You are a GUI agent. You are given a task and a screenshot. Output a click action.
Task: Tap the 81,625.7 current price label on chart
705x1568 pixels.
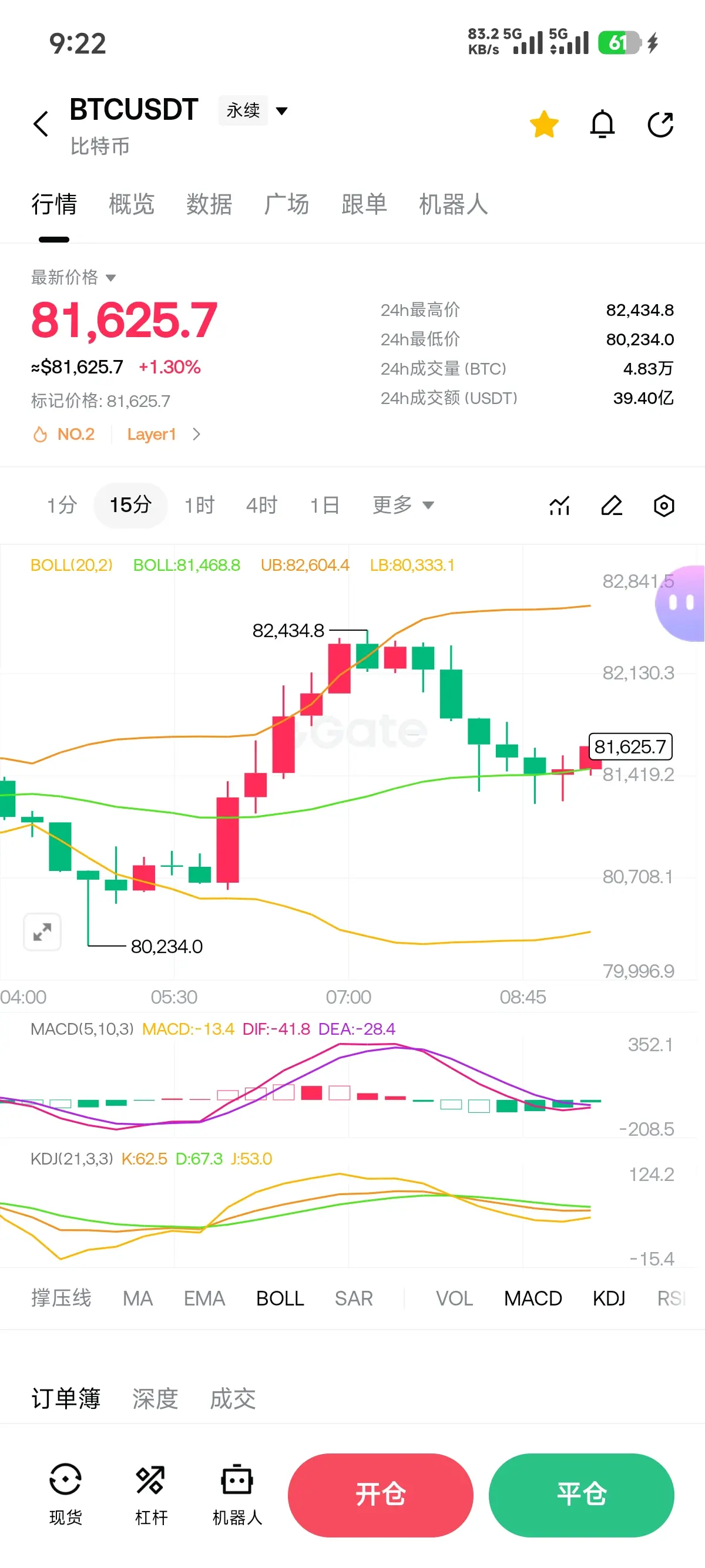(x=630, y=746)
